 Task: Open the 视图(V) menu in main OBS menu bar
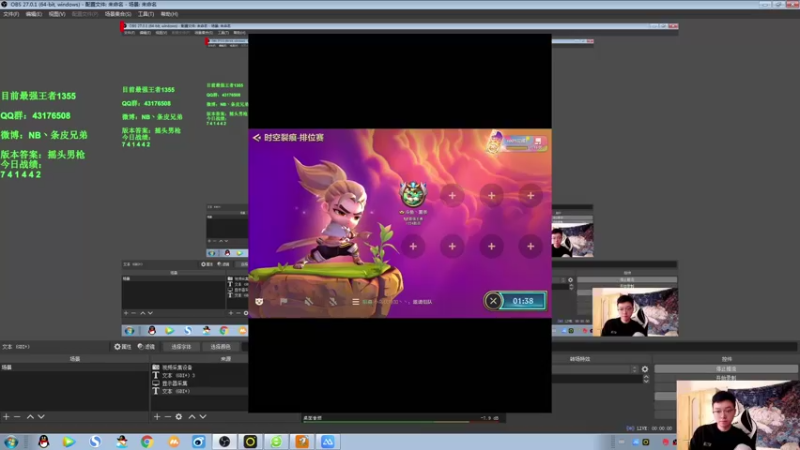coord(57,14)
